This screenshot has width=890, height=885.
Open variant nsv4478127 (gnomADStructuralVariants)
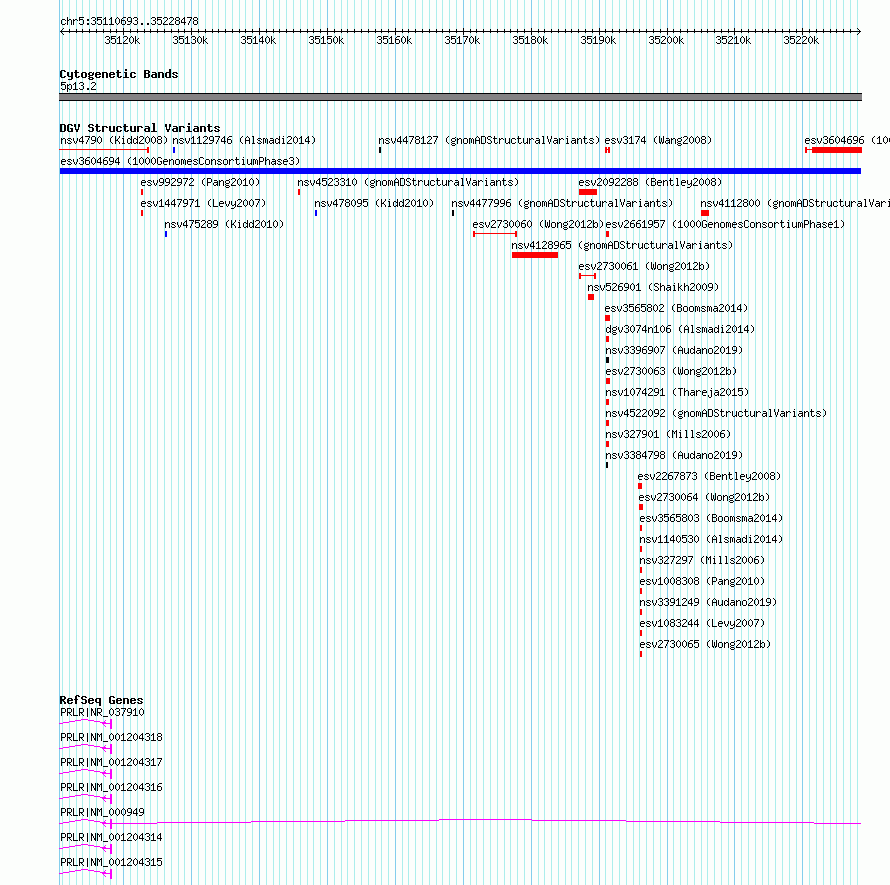click(x=489, y=140)
